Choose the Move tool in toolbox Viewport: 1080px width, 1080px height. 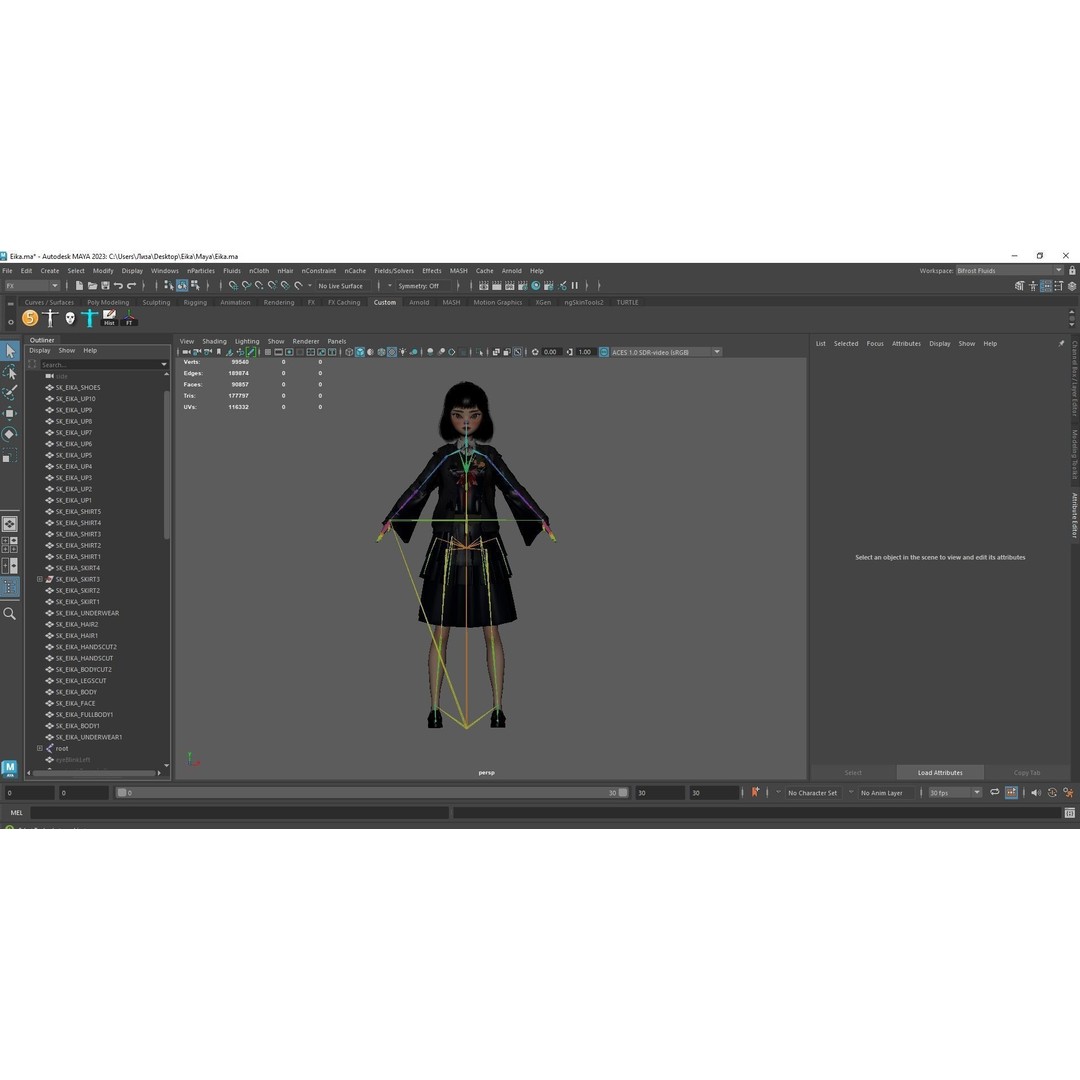(10, 413)
